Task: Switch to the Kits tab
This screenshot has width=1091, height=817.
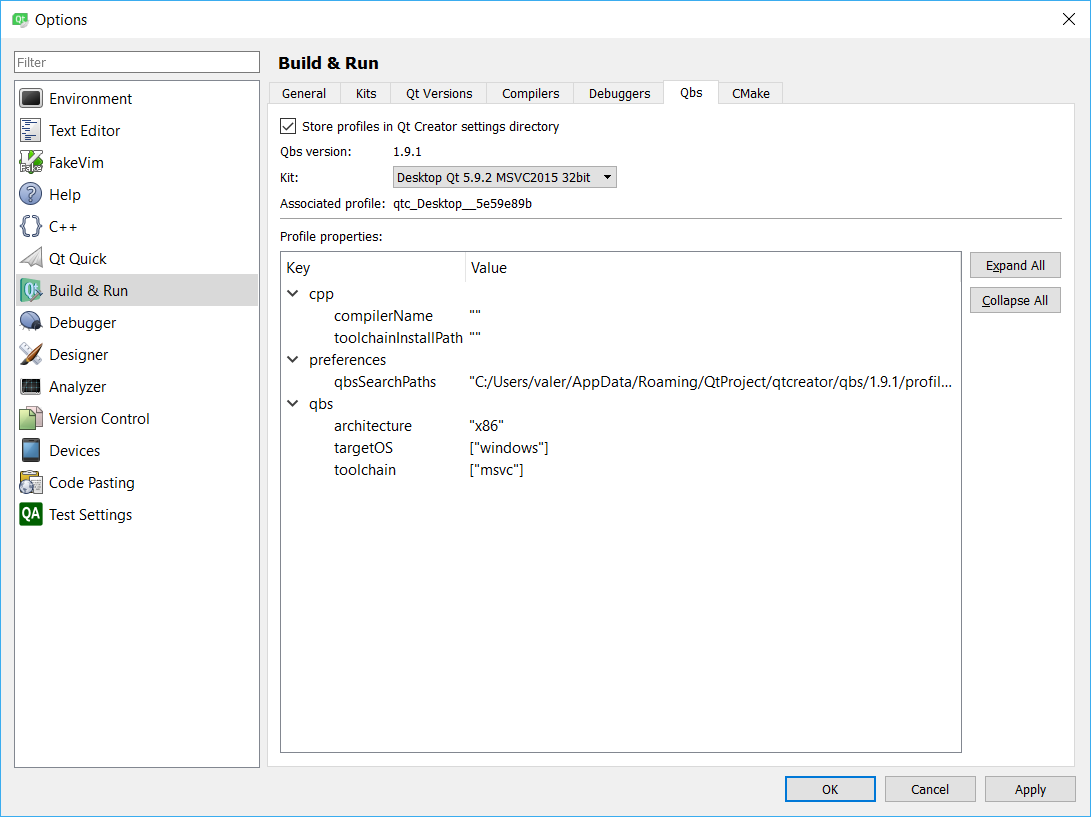Action: (366, 93)
